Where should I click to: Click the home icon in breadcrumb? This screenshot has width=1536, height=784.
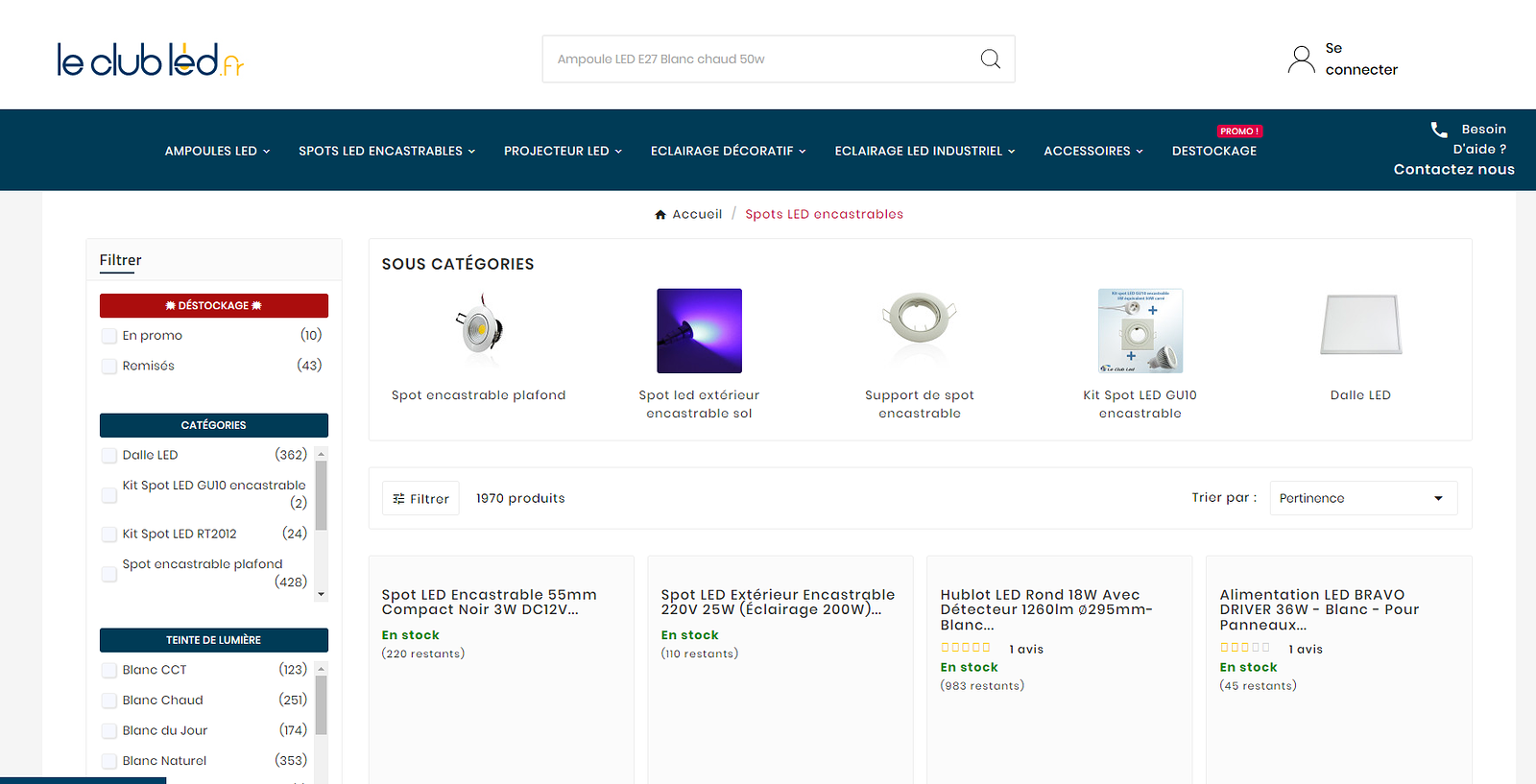pyautogui.click(x=660, y=215)
